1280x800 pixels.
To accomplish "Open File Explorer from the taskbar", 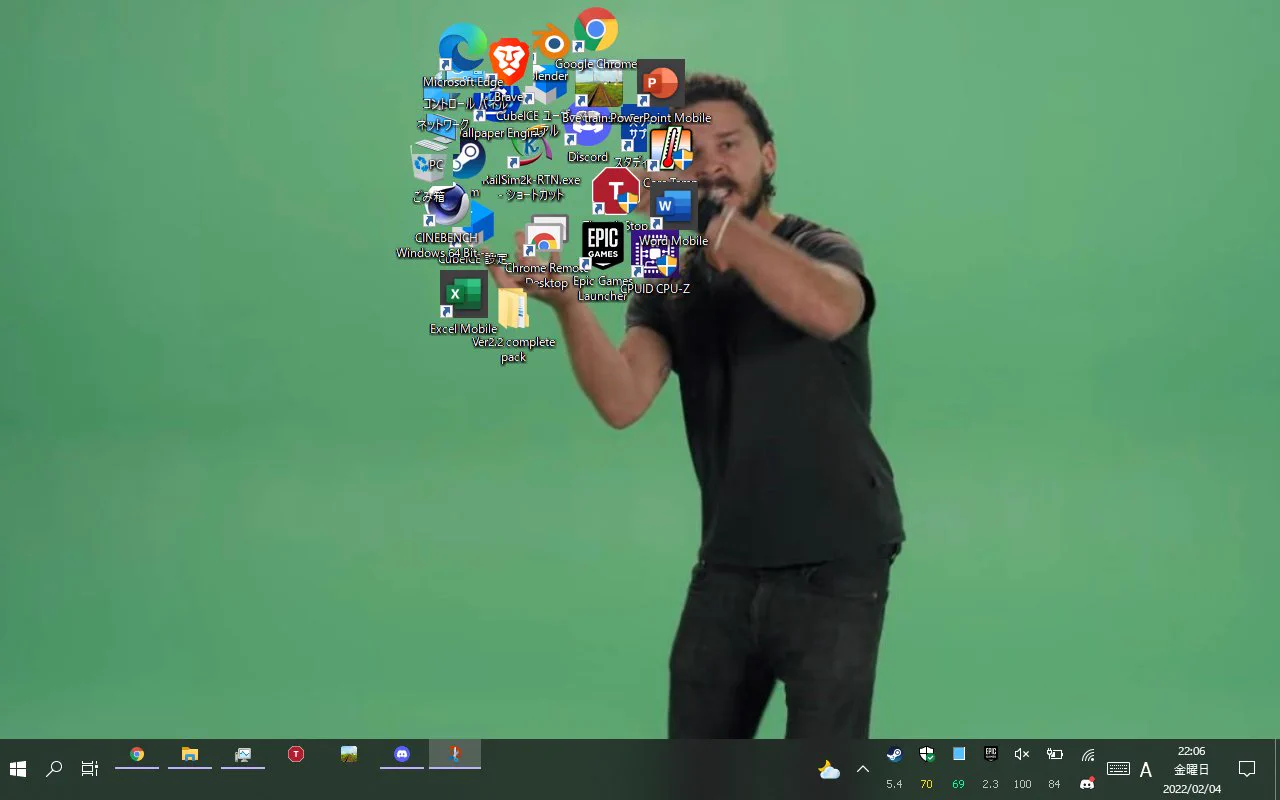I will click(x=189, y=755).
